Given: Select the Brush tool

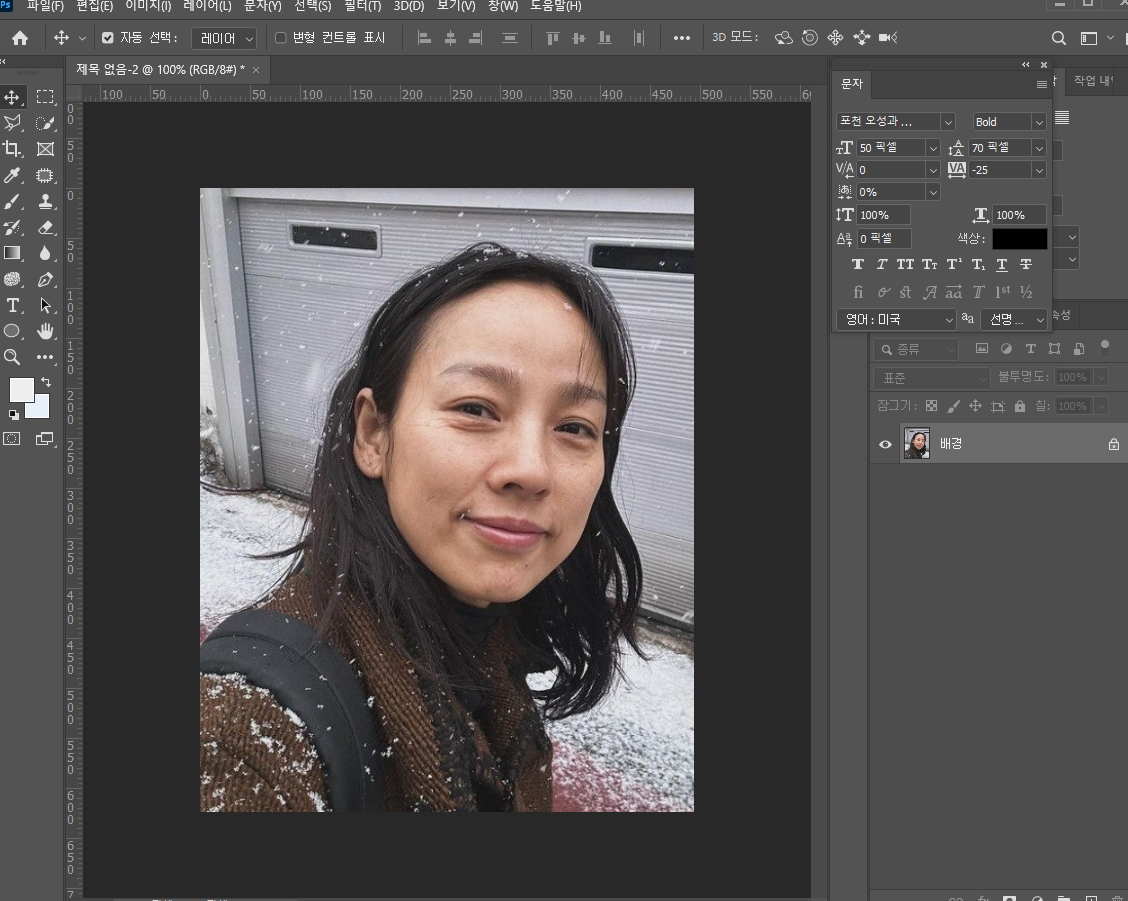Looking at the screenshot, I should point(12,202).
